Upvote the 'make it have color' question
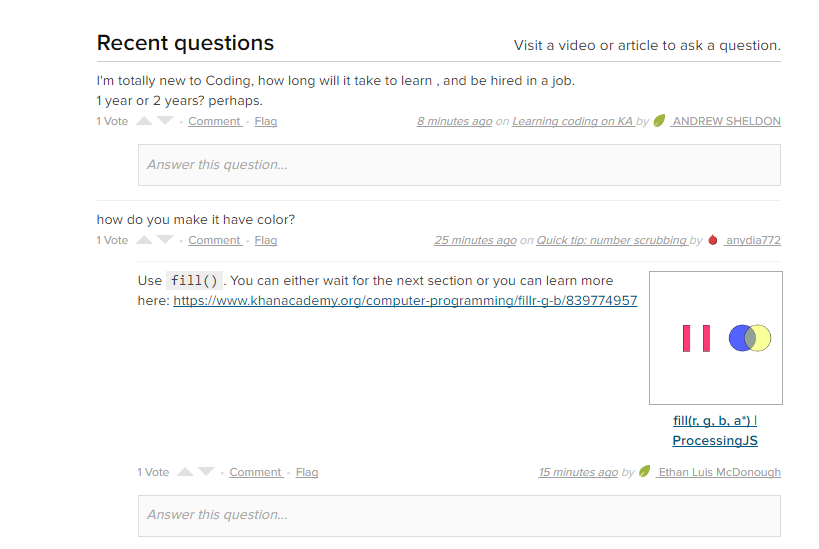The width and height of the screenshot is (819, 549). coord(144,240)
